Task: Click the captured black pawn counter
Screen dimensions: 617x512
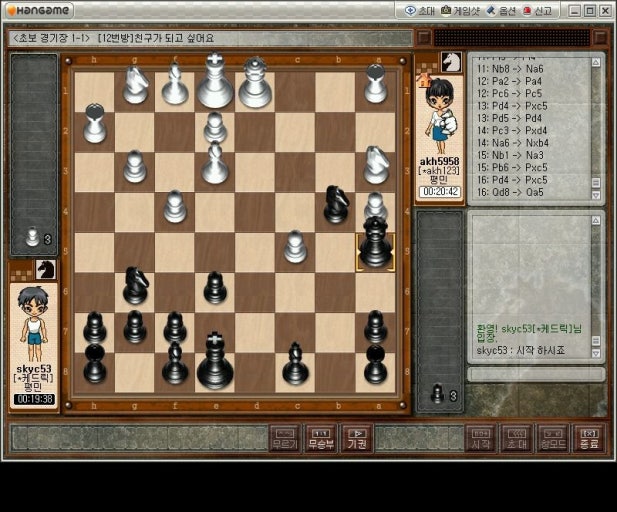Action: tap(439, 393)
